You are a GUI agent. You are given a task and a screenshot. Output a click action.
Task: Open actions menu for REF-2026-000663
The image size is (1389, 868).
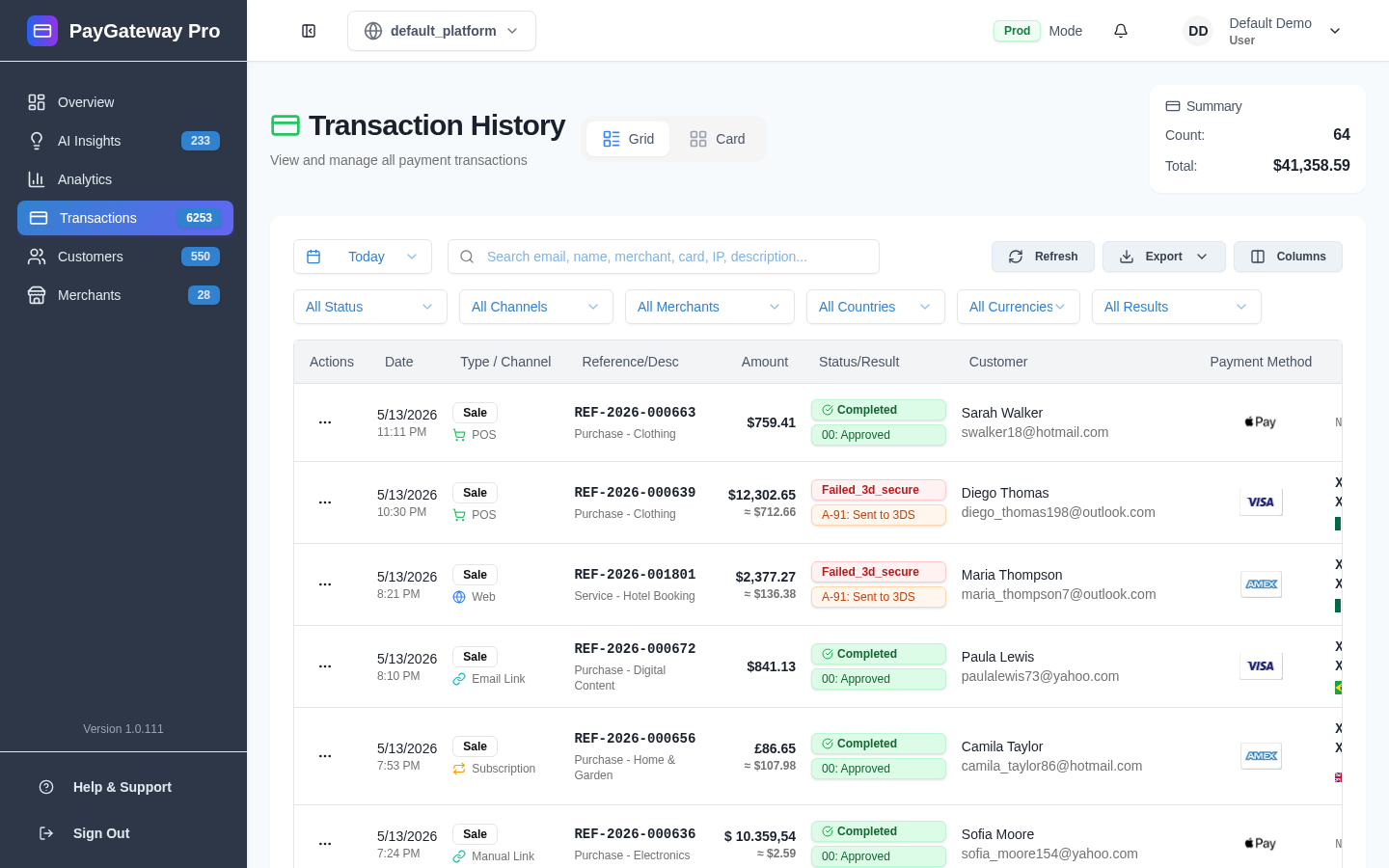tap(325, 422)
